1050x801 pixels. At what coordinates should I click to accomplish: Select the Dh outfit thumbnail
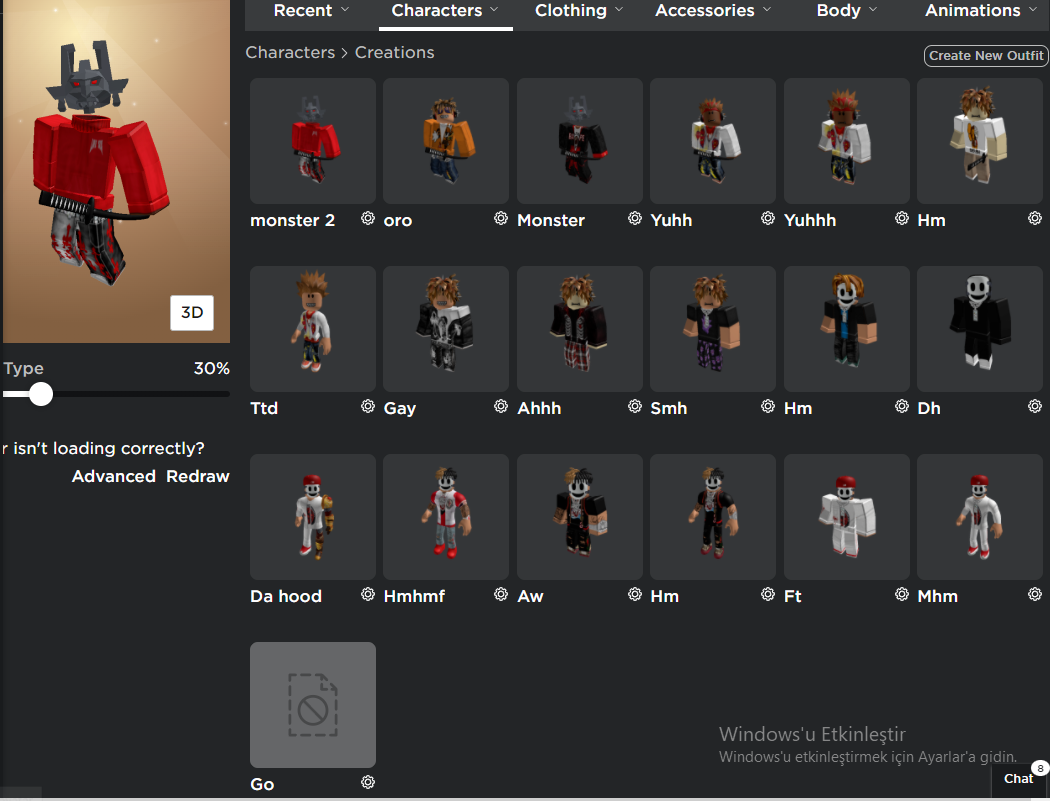(x=980, y=329)
